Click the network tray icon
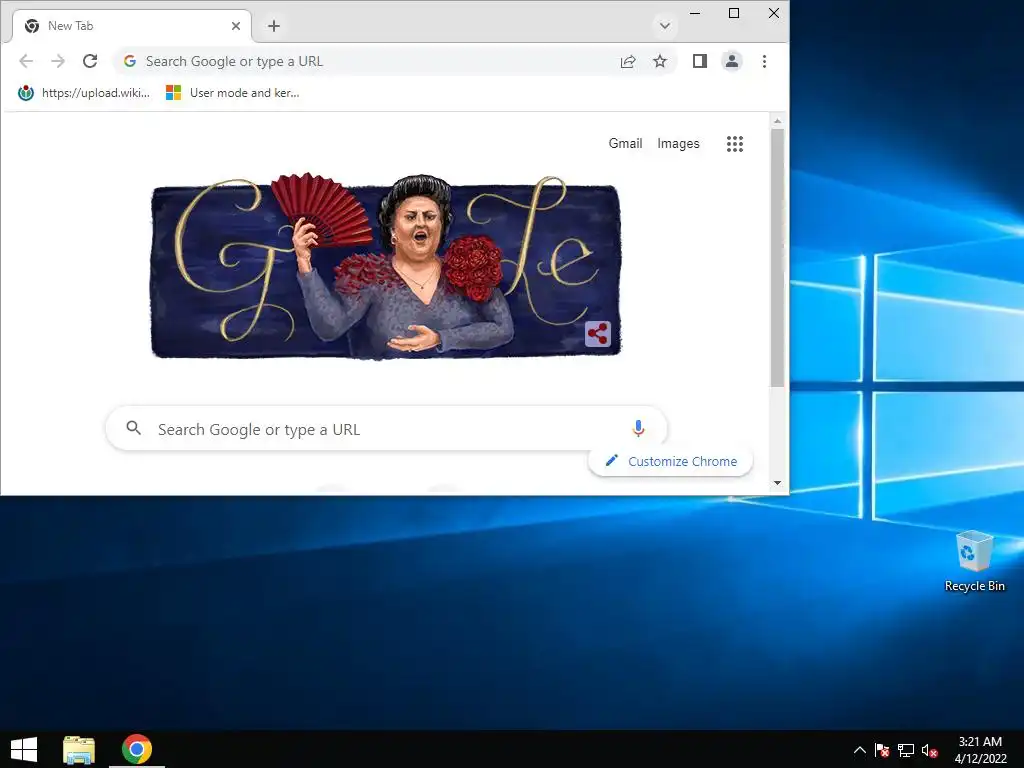The width and height of the screenshot is (1024, 768). pos(906,750)
